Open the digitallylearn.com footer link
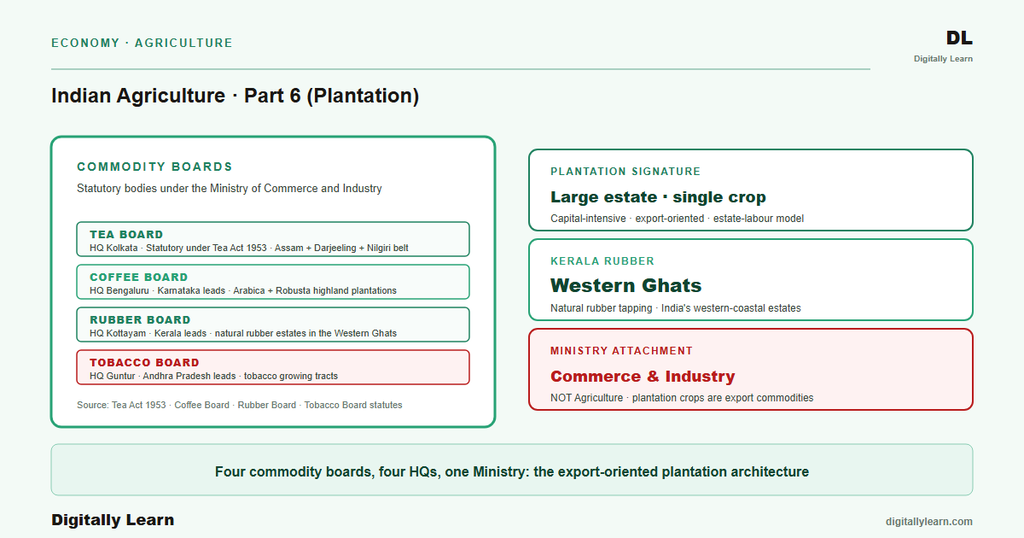 pos(929,522)
